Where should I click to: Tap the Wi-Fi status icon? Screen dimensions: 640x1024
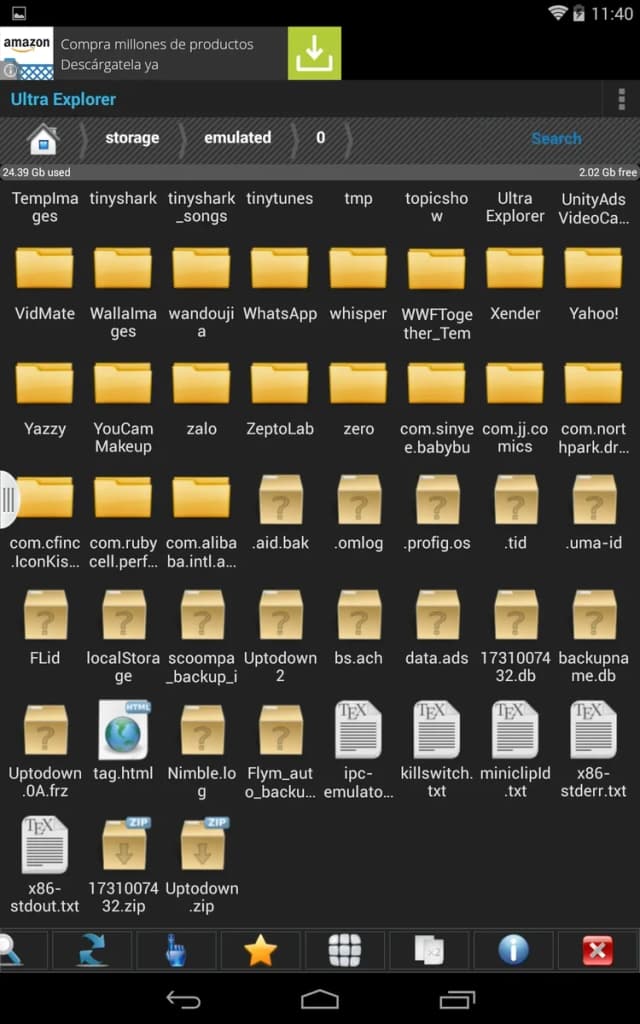557,13
